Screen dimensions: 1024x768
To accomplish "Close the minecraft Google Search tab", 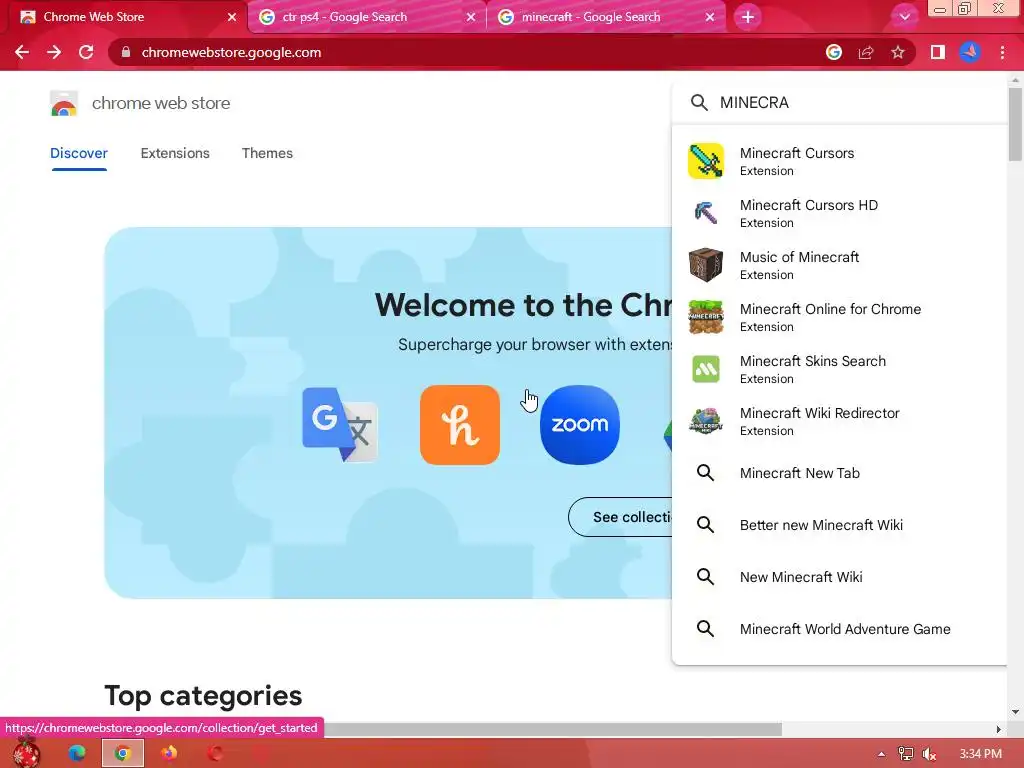I will tap(710, 17).
